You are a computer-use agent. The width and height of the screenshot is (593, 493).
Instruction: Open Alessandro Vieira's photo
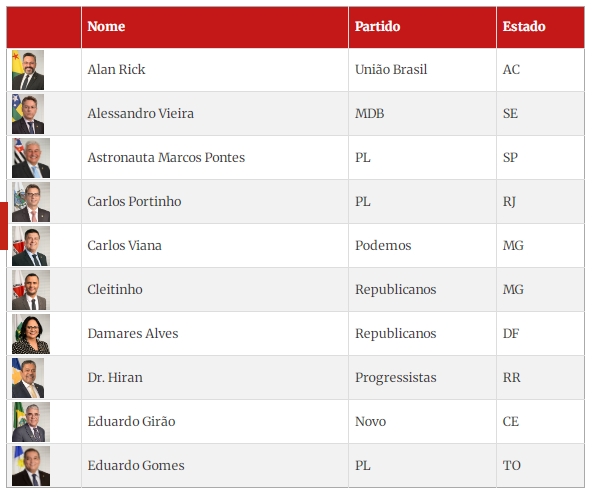pos(28,114)
